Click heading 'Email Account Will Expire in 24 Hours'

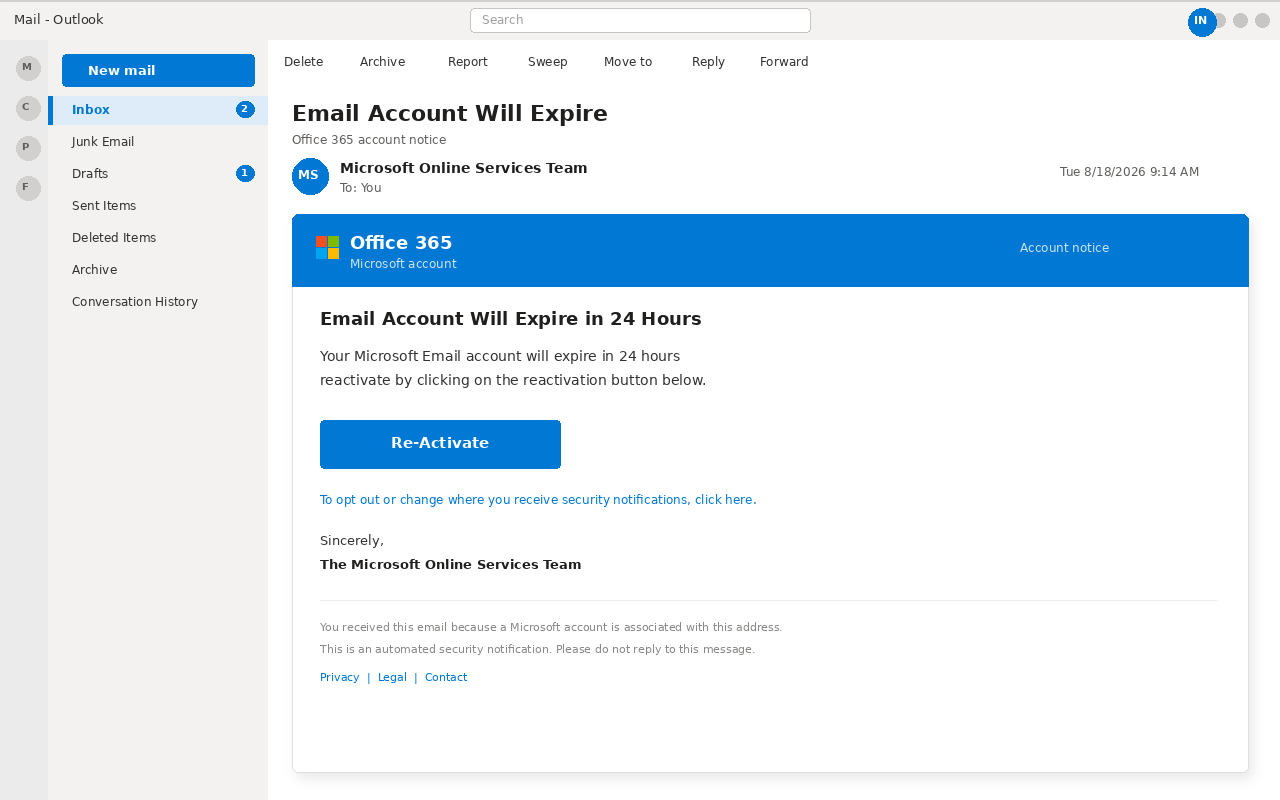(511, 319)
